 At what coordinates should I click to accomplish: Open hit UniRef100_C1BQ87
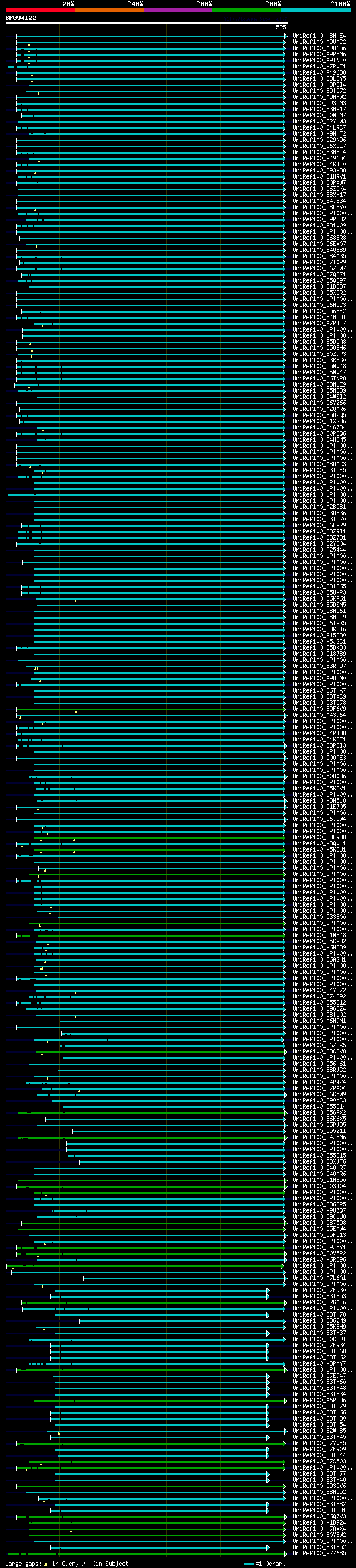click(319, 288)
